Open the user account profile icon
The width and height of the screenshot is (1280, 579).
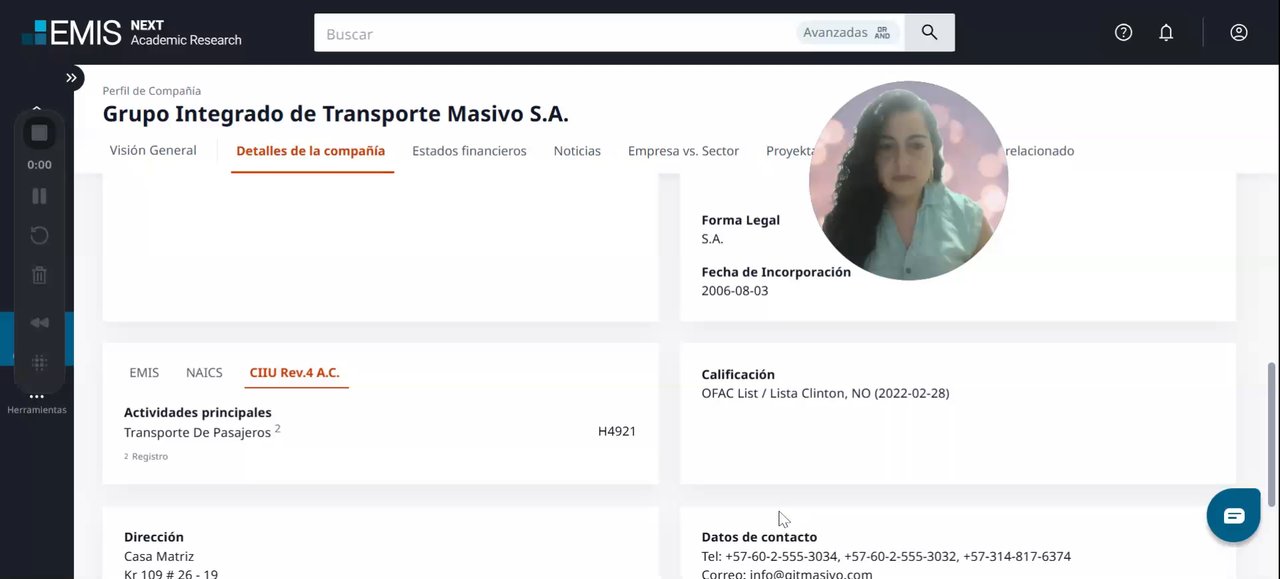click(x=1239, y=33)
